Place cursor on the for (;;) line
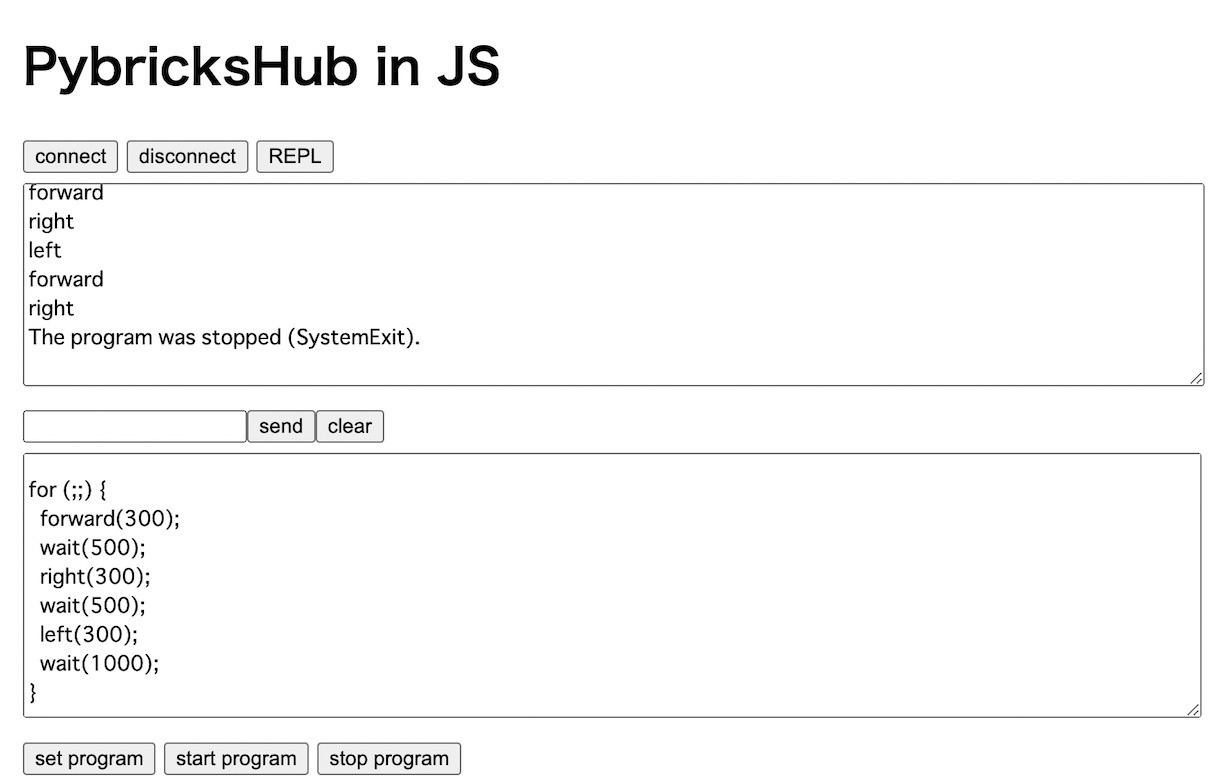Viewport: 1220px width, 782px height. tap(67, 490)
